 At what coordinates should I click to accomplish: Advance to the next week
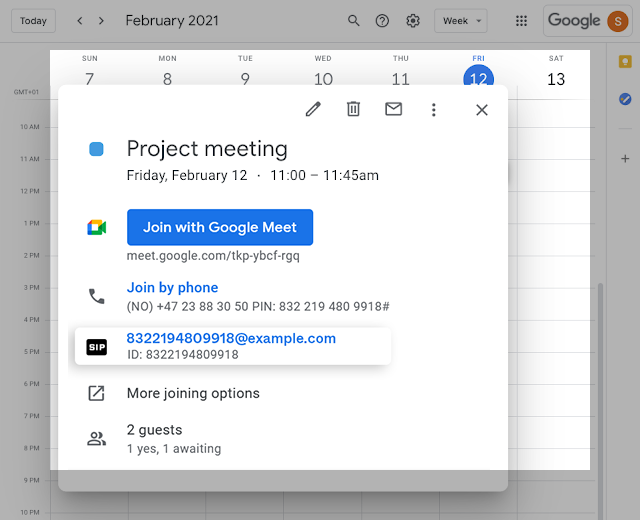(104, 21)
